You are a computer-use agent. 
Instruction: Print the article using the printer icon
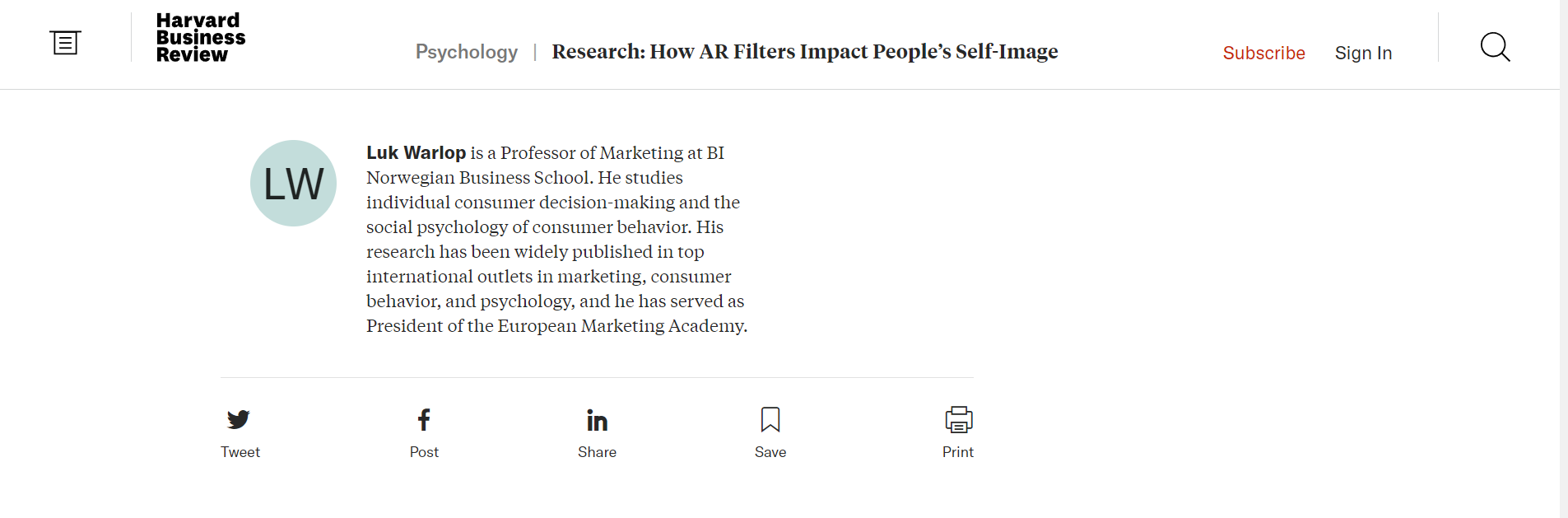pos(957,419)
